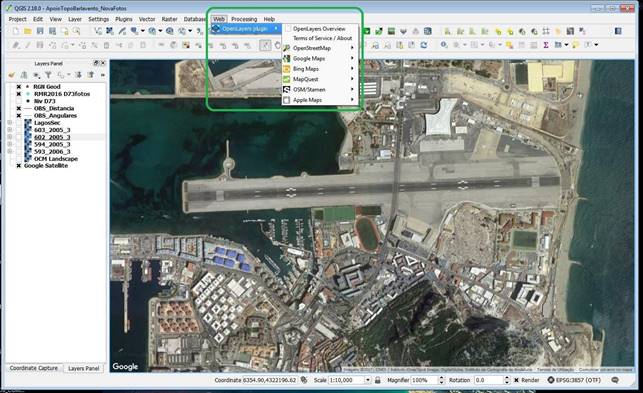The height and width of the screenshot is (393, 643).
Task: Toggle visibility of RGN Geod layer
Action: (18, 87)
